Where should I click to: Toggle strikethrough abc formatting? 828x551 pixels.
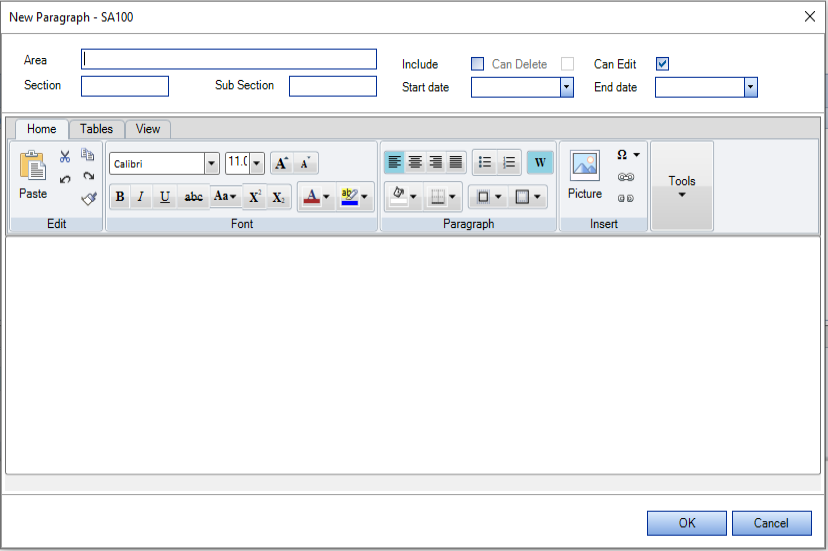193,197
